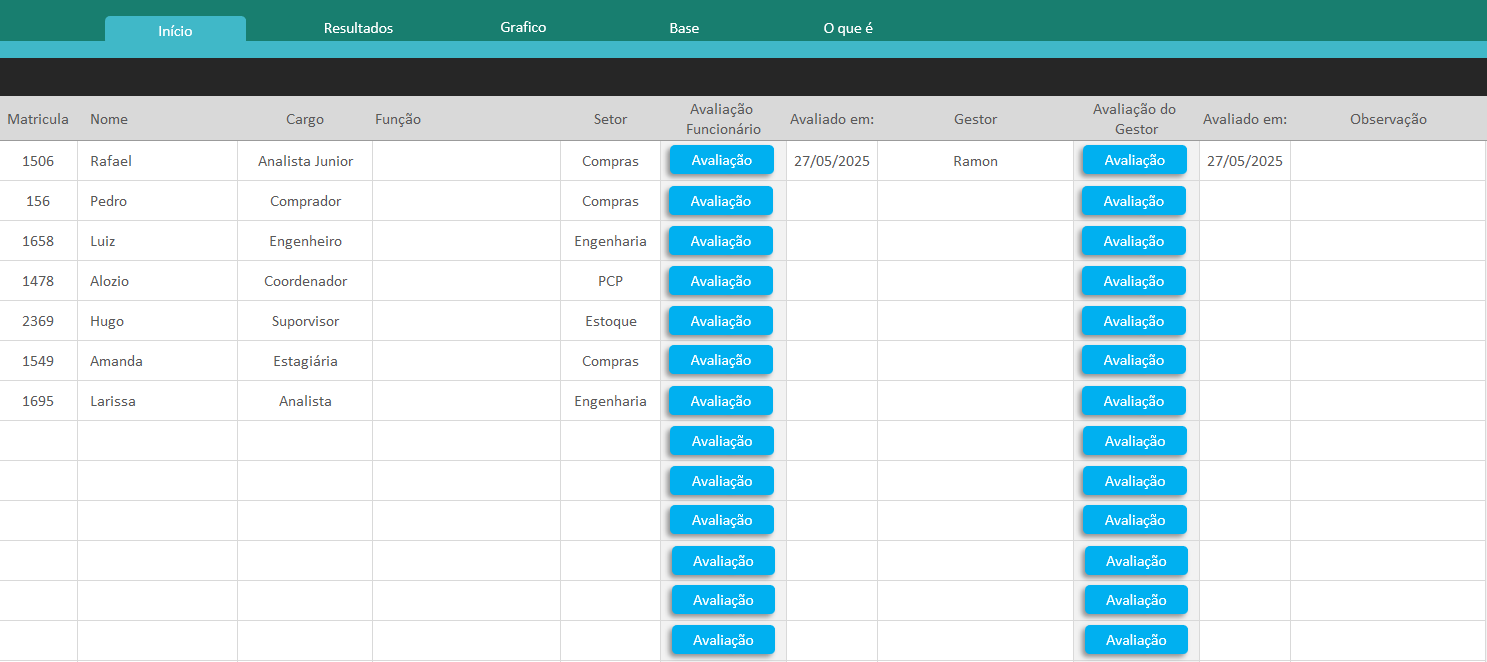Select Hugo's Estoque sector cell
The image size is (1487, 662).
coord(610,321)
